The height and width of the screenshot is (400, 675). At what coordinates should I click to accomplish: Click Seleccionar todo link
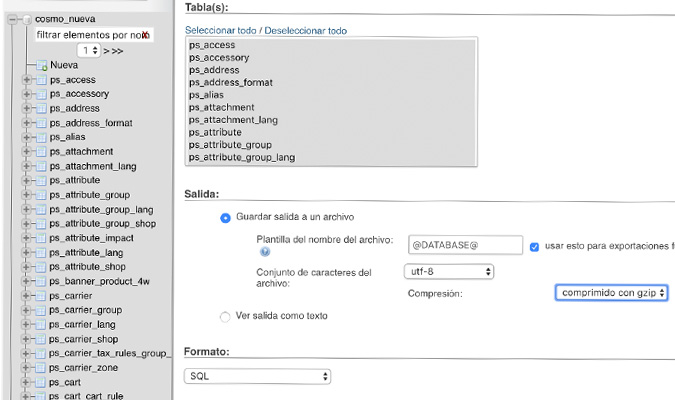(x=220, y=31)
